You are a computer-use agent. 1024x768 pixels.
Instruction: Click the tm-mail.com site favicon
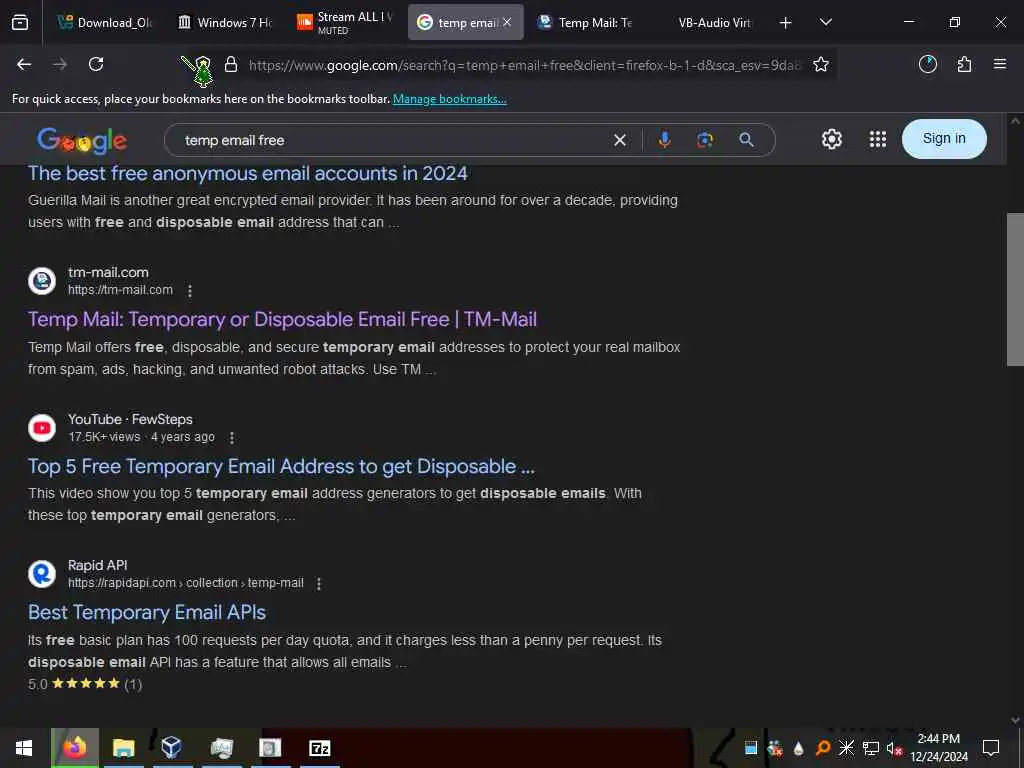point(42,281)
